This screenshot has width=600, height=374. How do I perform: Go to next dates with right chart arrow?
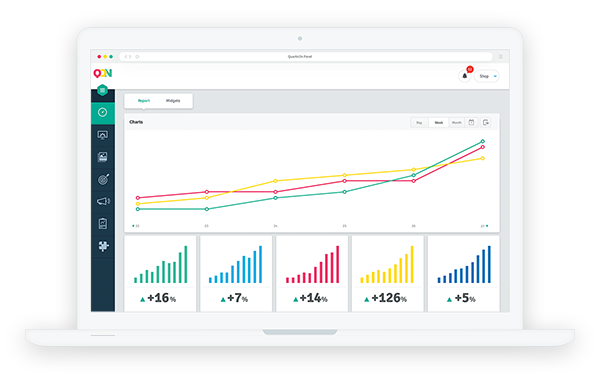coord(487,226)
